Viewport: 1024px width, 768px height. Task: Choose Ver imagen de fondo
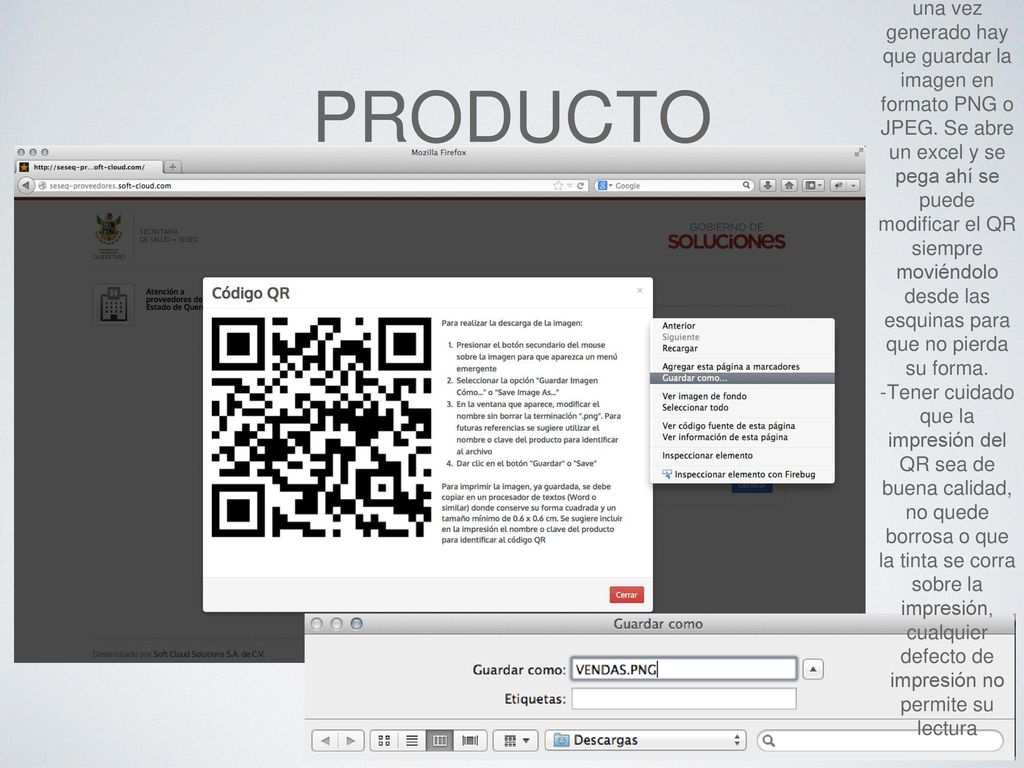pos(704,396)
